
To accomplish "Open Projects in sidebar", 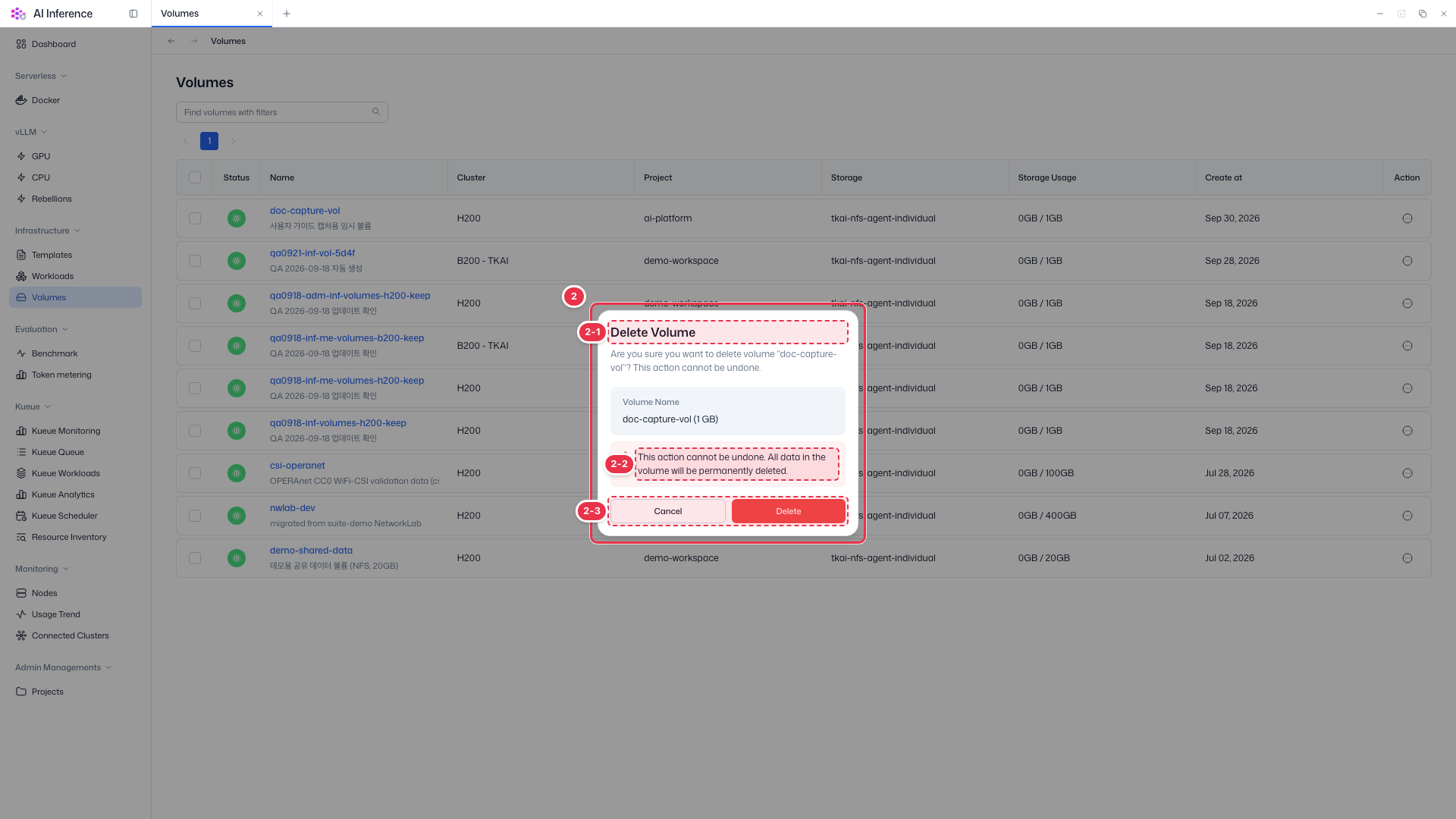I will click(x=75, y=692).
